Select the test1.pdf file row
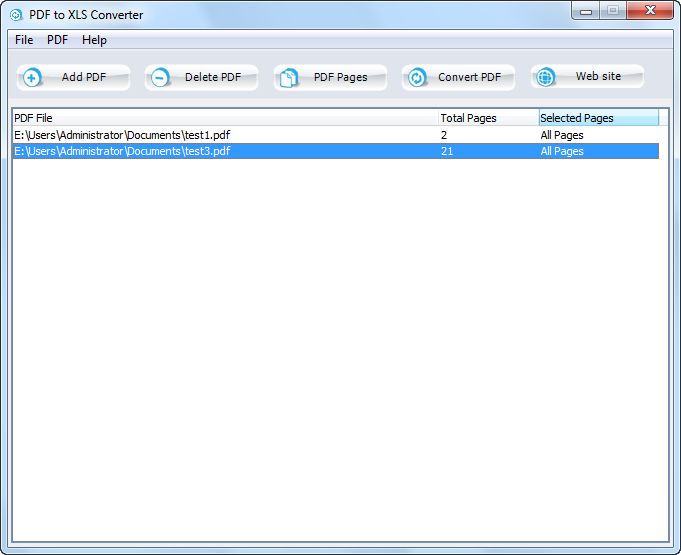The width and height of the screenshot is (681, 555). [336, 135]
